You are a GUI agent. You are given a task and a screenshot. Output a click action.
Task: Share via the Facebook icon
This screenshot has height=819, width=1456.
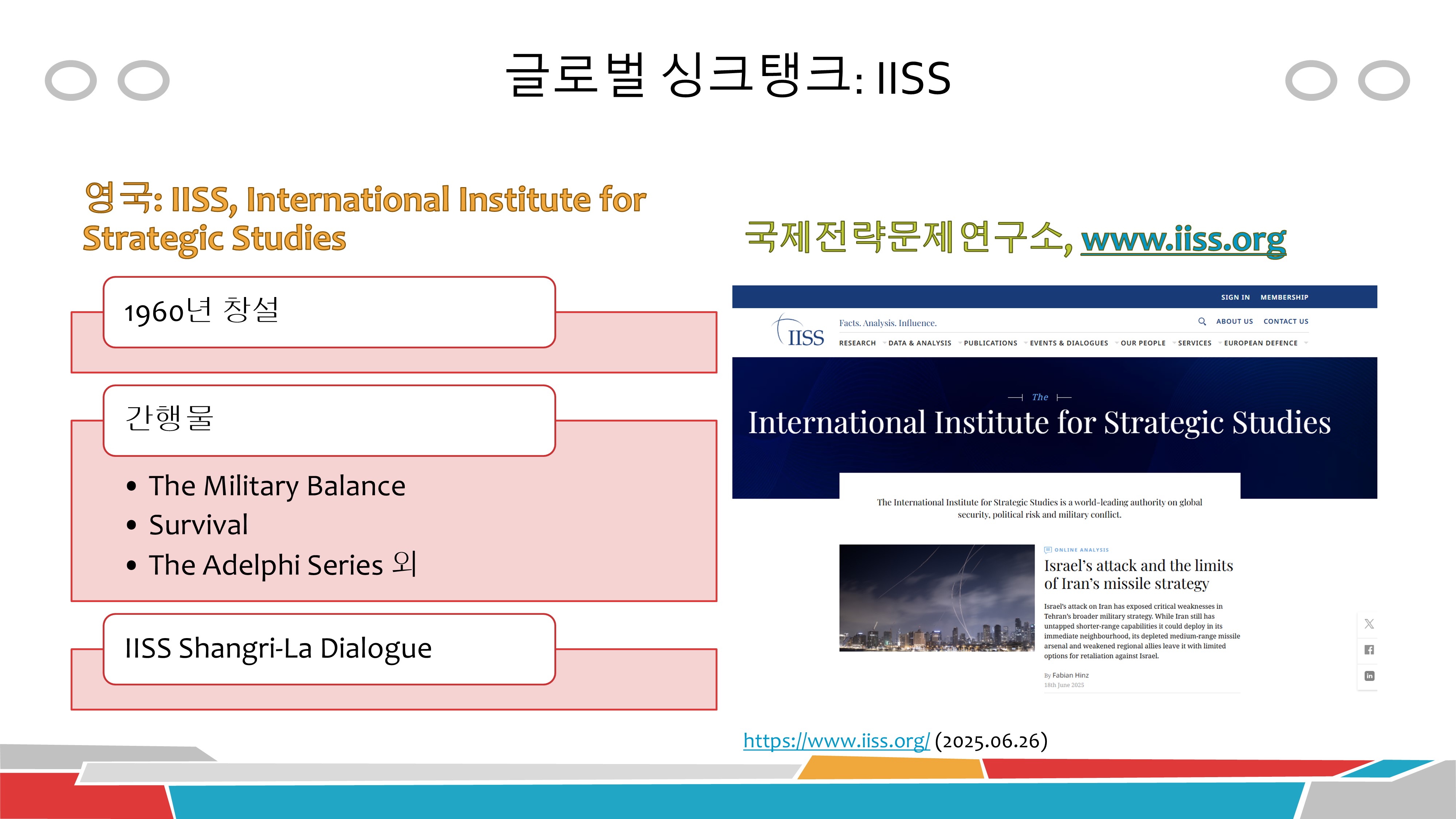pyautogui.click(x=1369, y=649)
